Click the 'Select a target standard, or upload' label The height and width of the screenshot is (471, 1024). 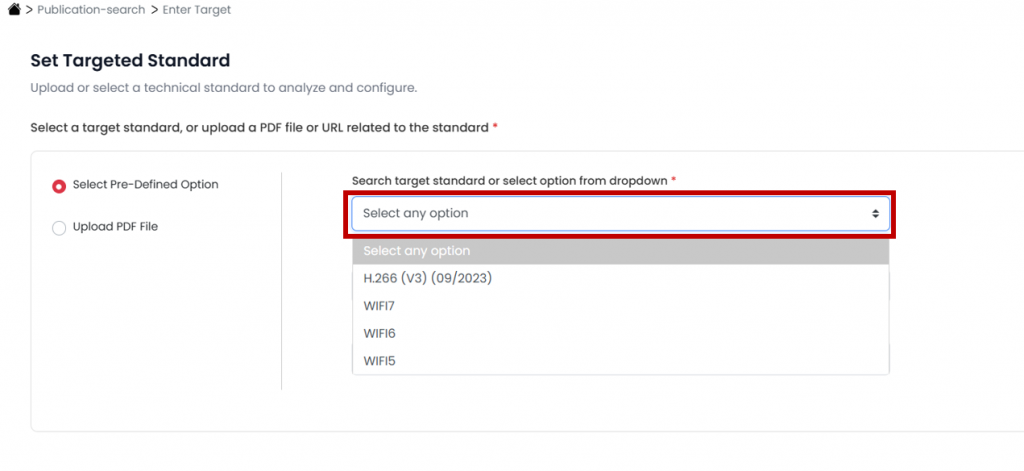(260, 128)
